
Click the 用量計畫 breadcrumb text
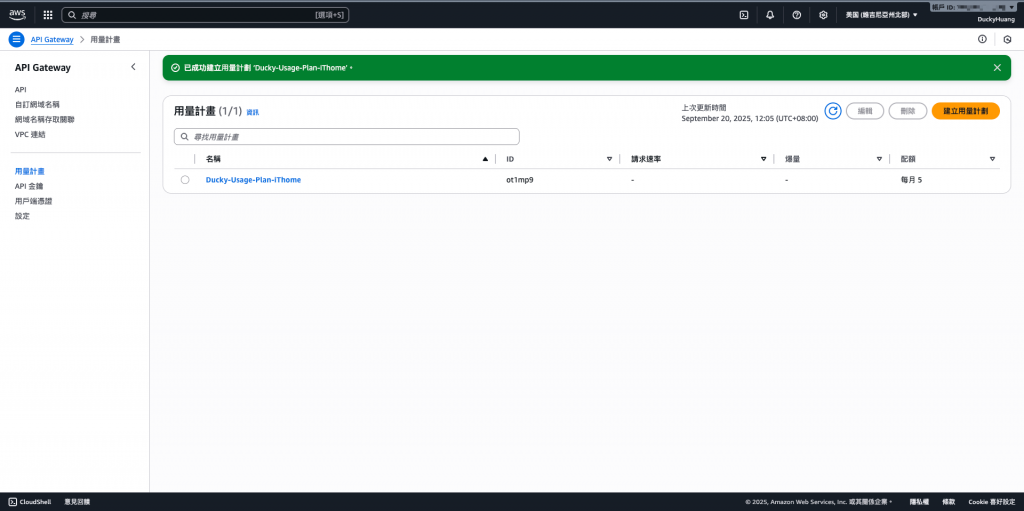[104, 40]
